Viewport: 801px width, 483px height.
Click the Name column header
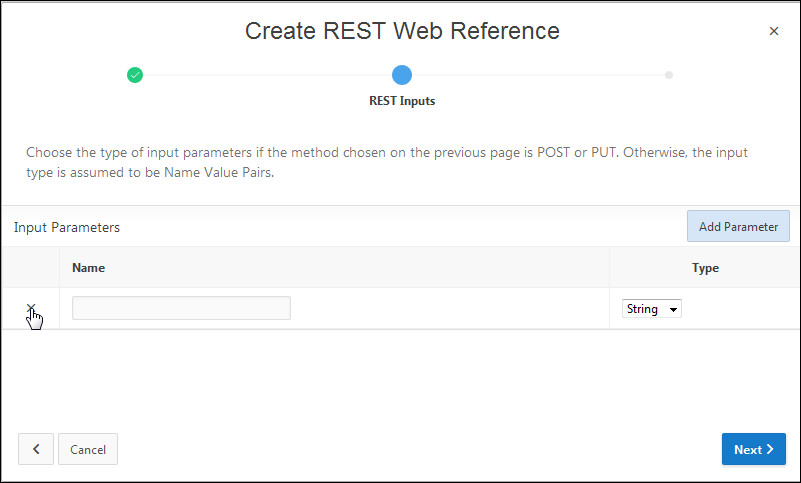[x=89, y=268]
